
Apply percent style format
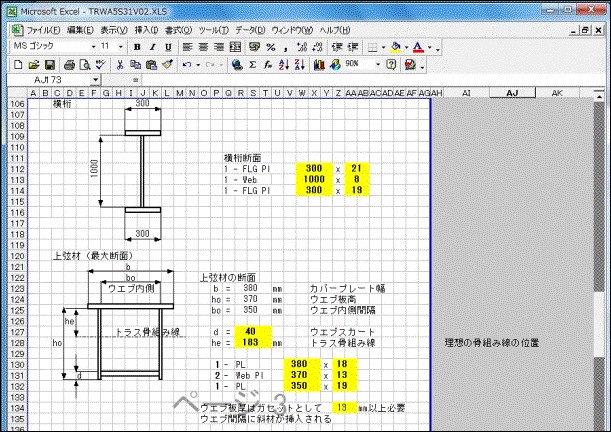click(271, 47)
